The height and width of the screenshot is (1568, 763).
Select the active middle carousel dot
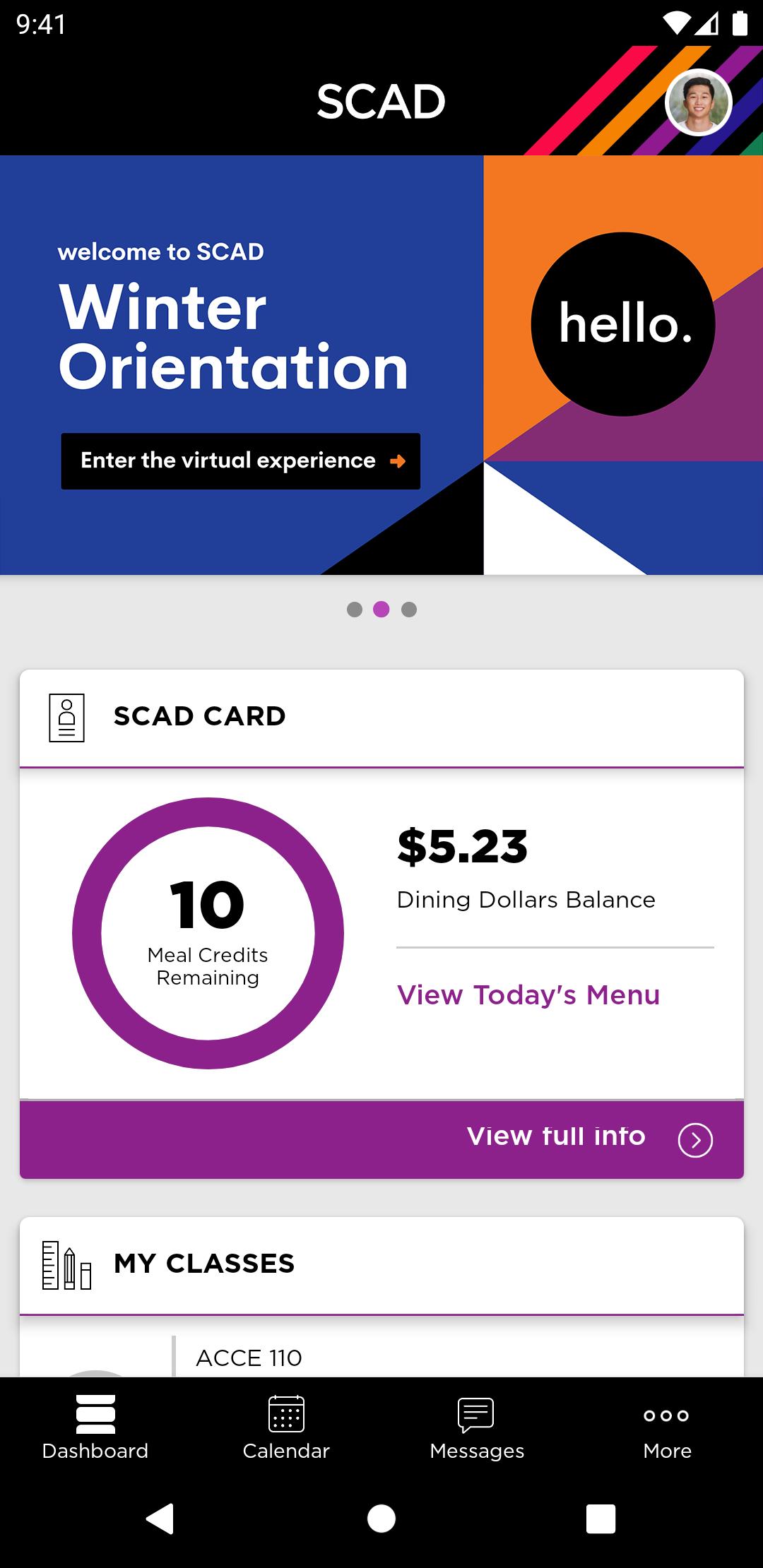(x=381, y=609)
